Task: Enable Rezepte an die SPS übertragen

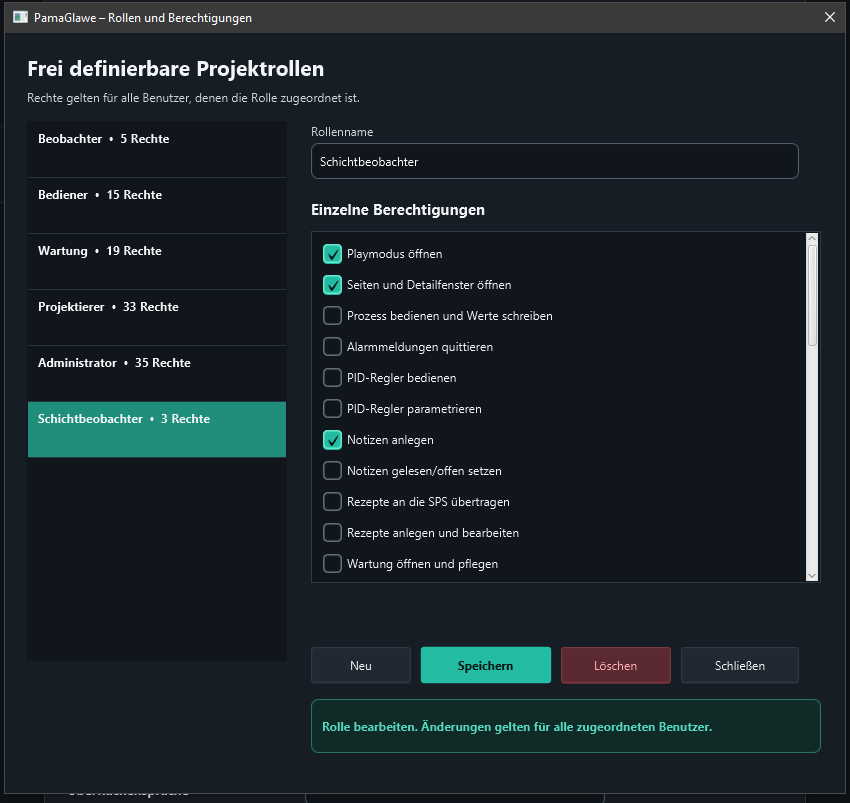Action: pyautogui.click(x=332, y=502)
